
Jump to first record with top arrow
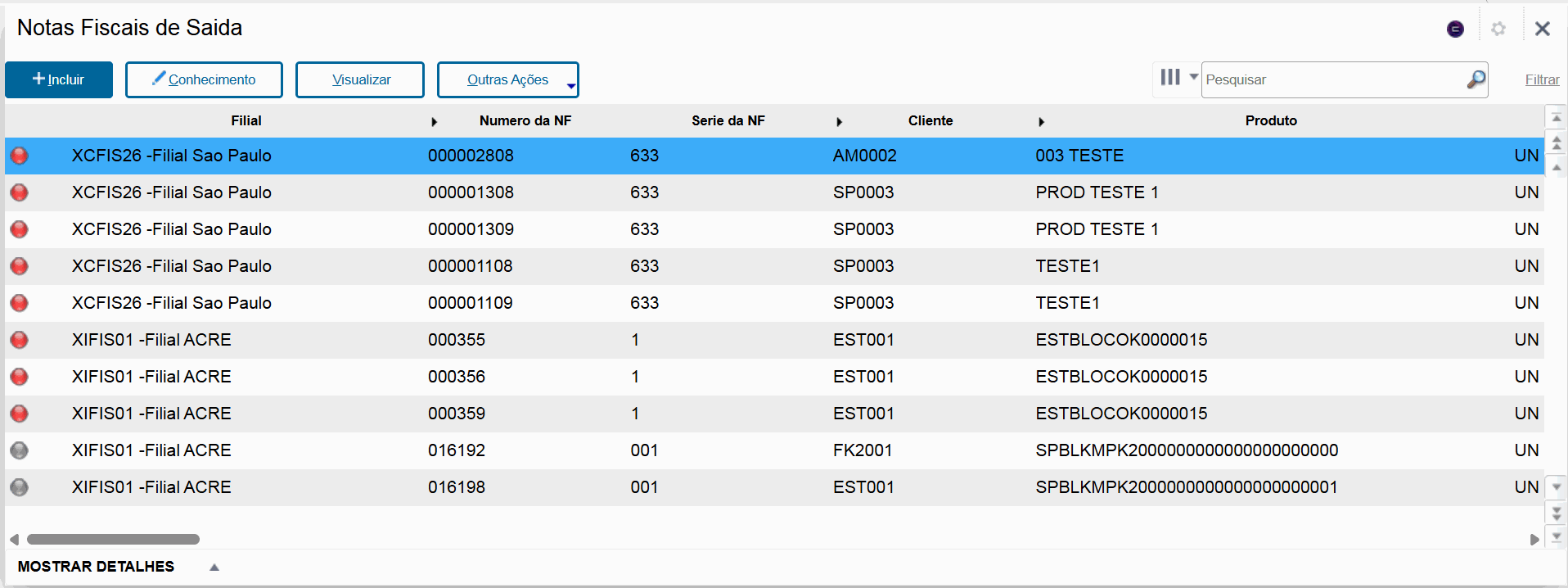coord(1557,118)
